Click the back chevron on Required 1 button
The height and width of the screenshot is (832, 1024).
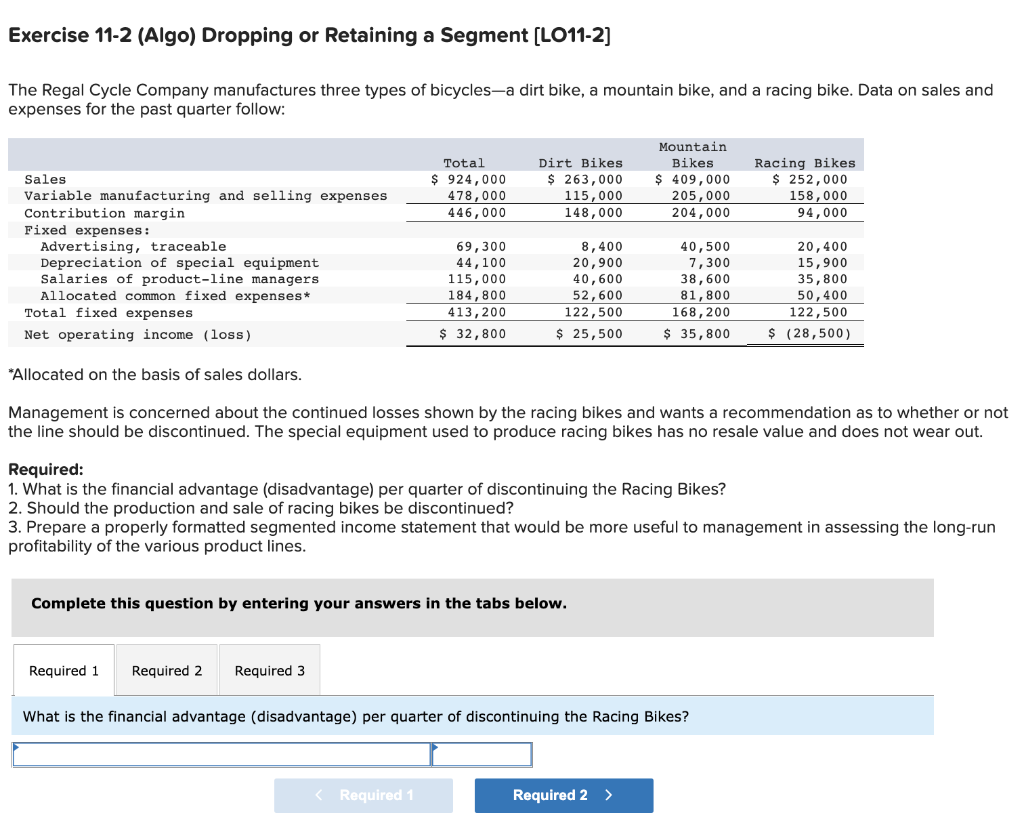[318, 795]
